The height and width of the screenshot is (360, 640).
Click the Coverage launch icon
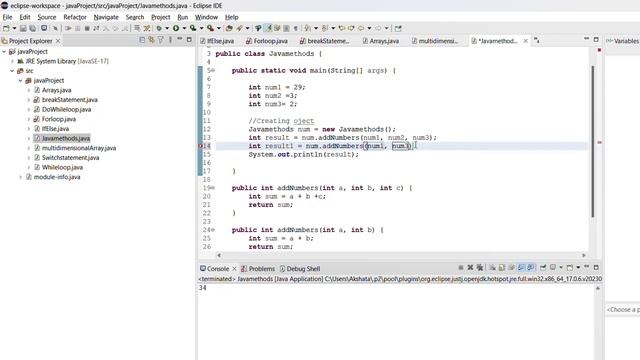point(193,28)
